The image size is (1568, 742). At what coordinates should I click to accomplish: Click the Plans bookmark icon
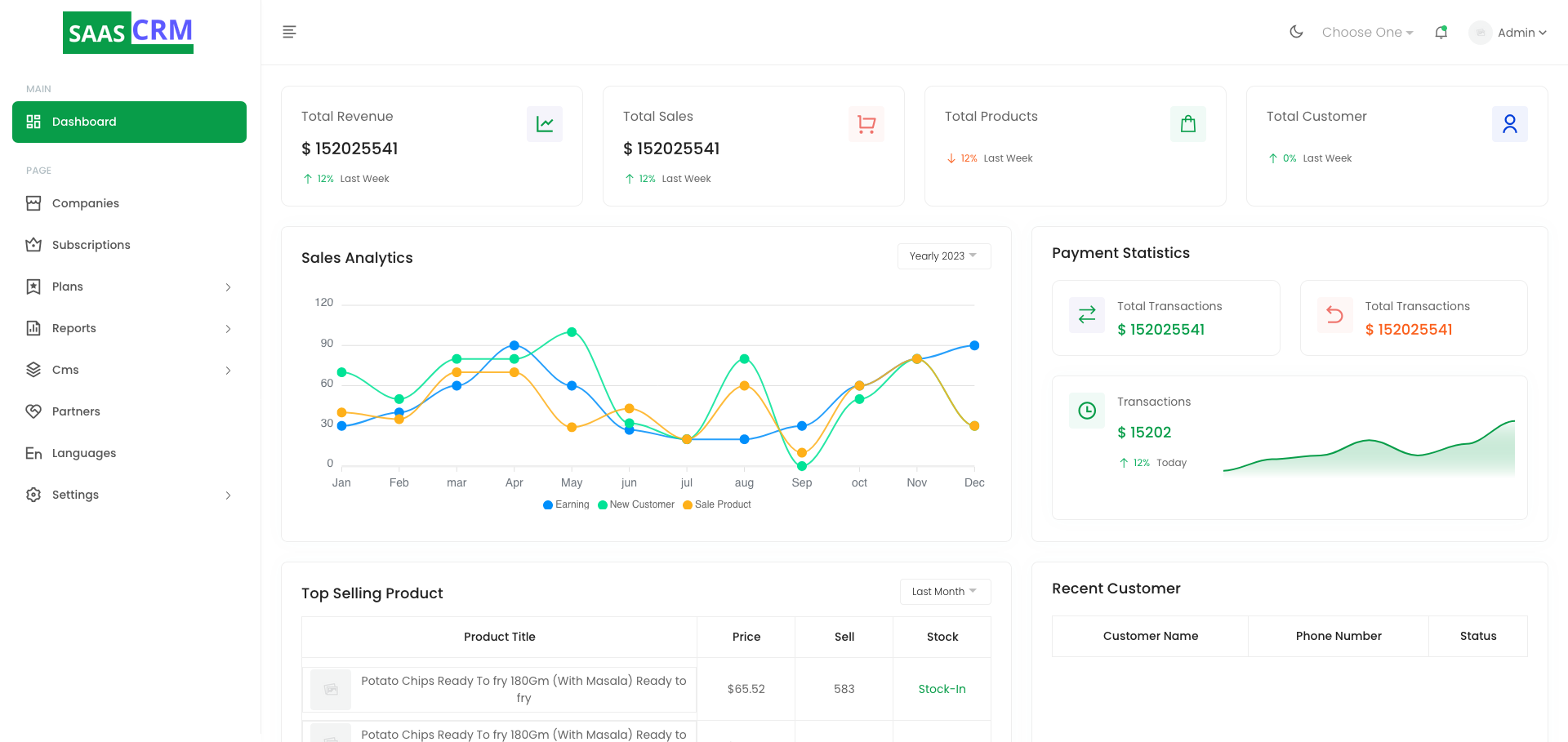(33, 287)
